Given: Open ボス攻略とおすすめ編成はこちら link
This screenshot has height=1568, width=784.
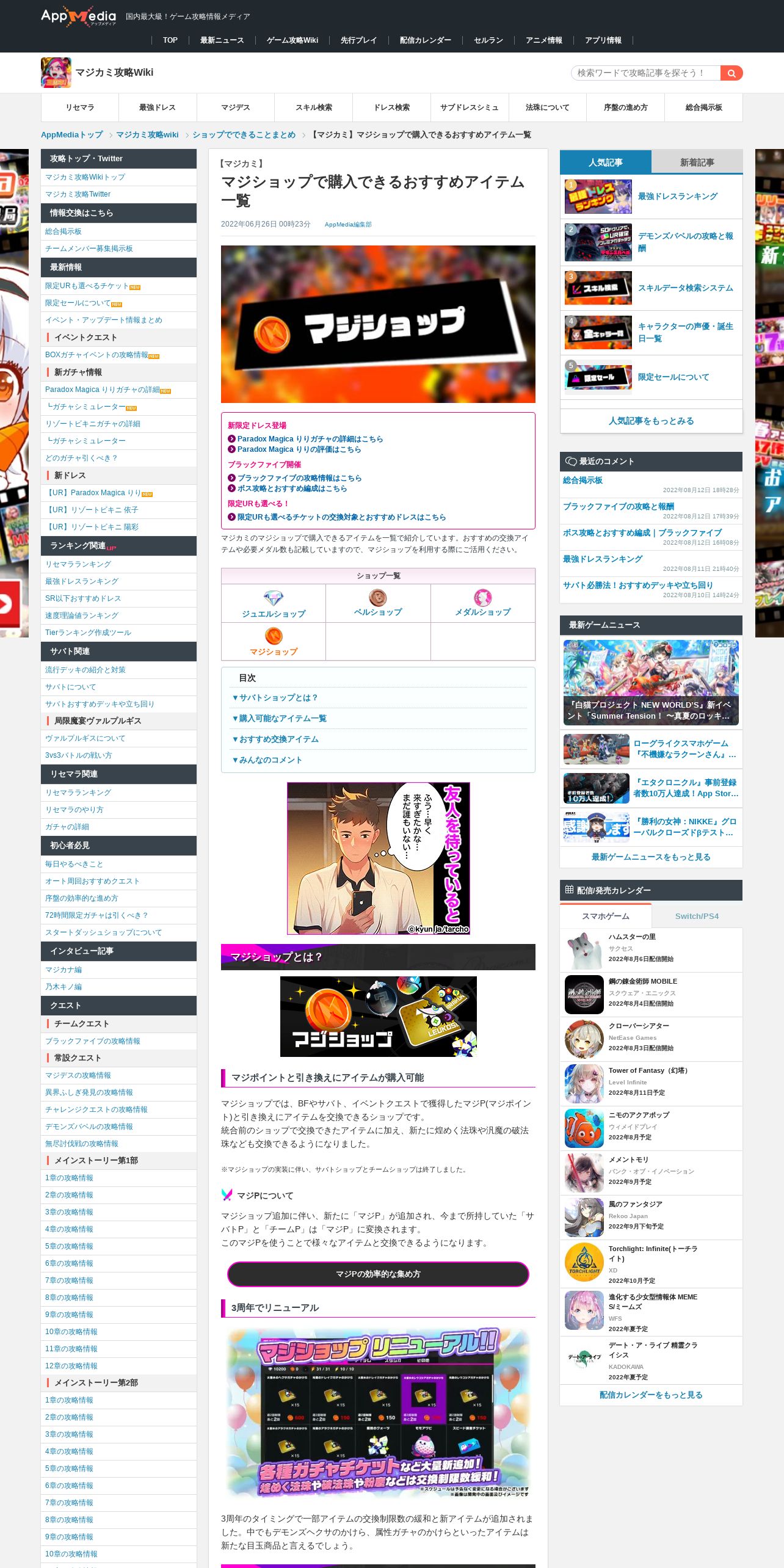Looking at the screenshot, I should tap(292, 488).
